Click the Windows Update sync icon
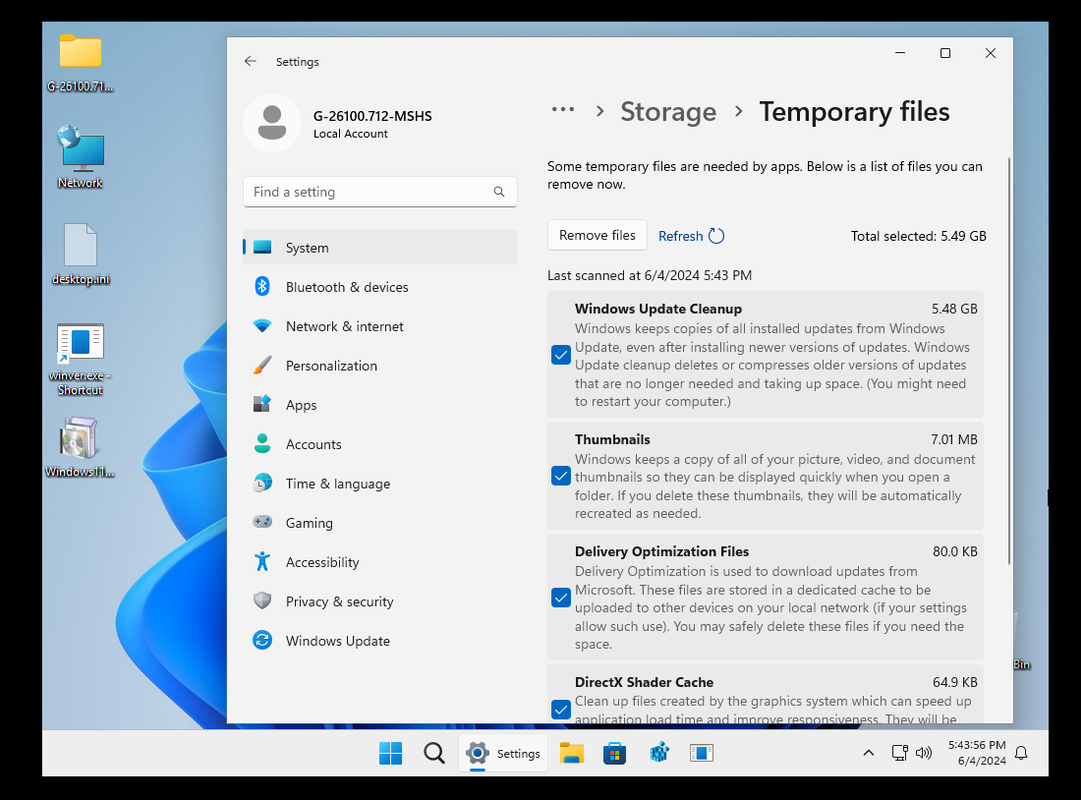Screen dimensions: 1081x800 tap(262, 640)
